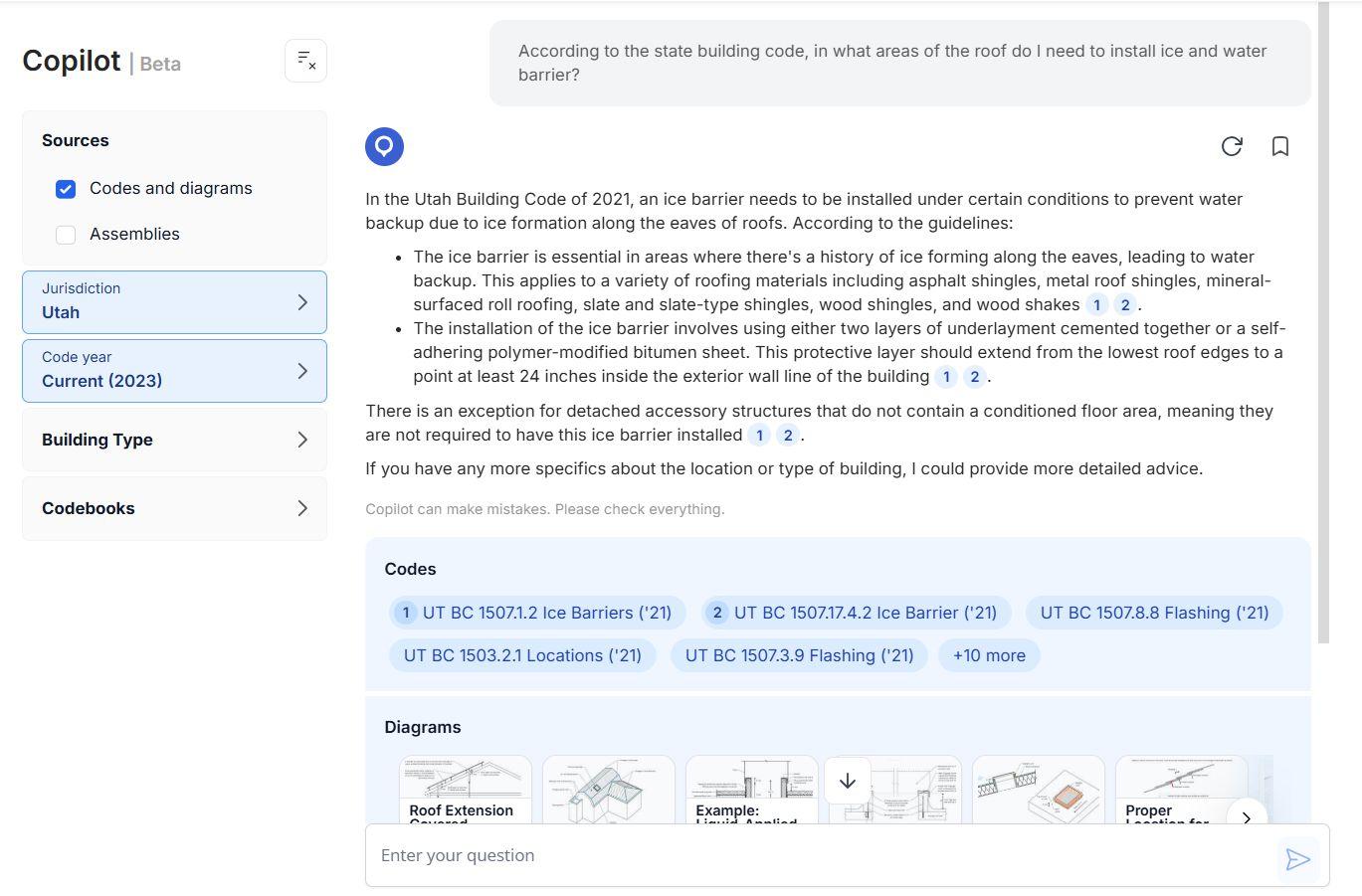Bookmark this Copilot answer

[x=1280, y=146]
